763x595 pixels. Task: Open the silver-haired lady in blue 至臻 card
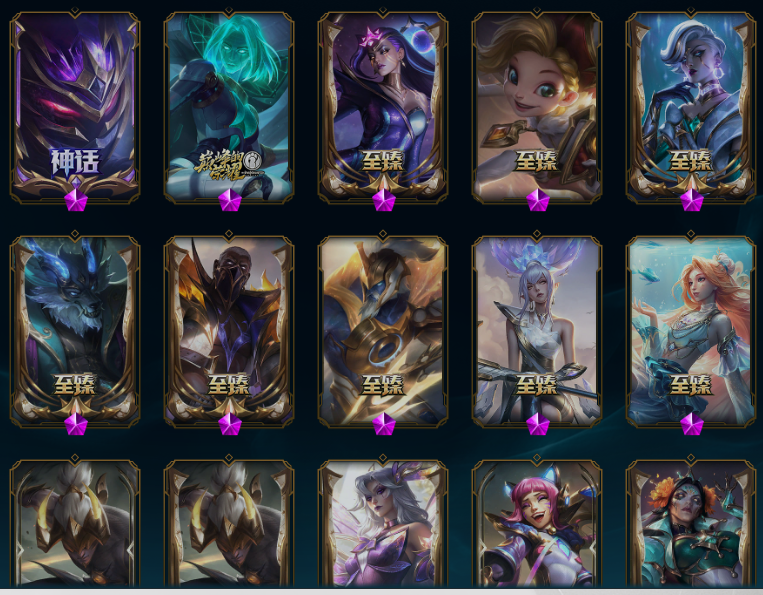(691, 107)
